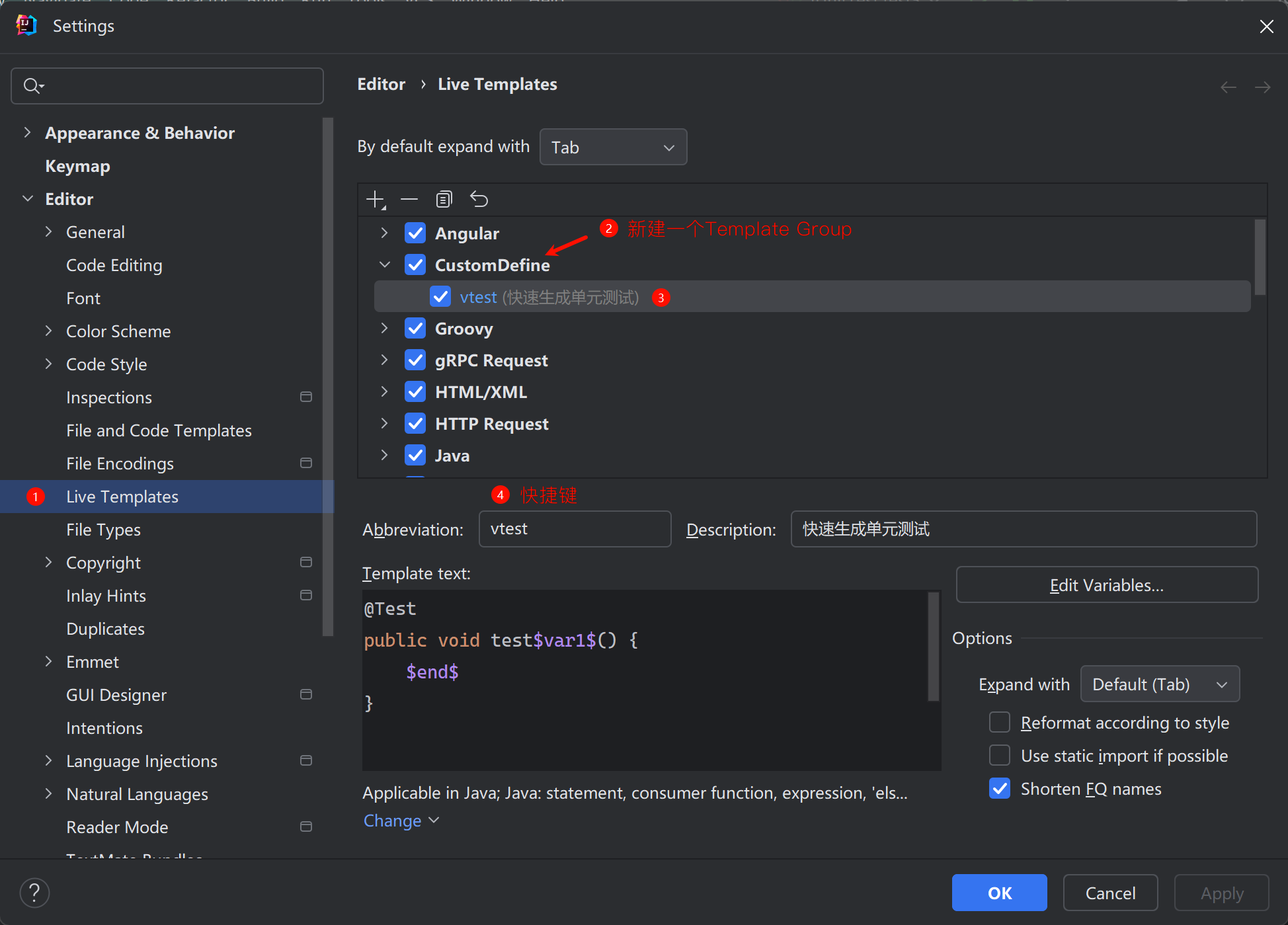This screenshot has width=1288, height=925.
Task: Click the Duplicate template icon
Action: click(444, 199)
